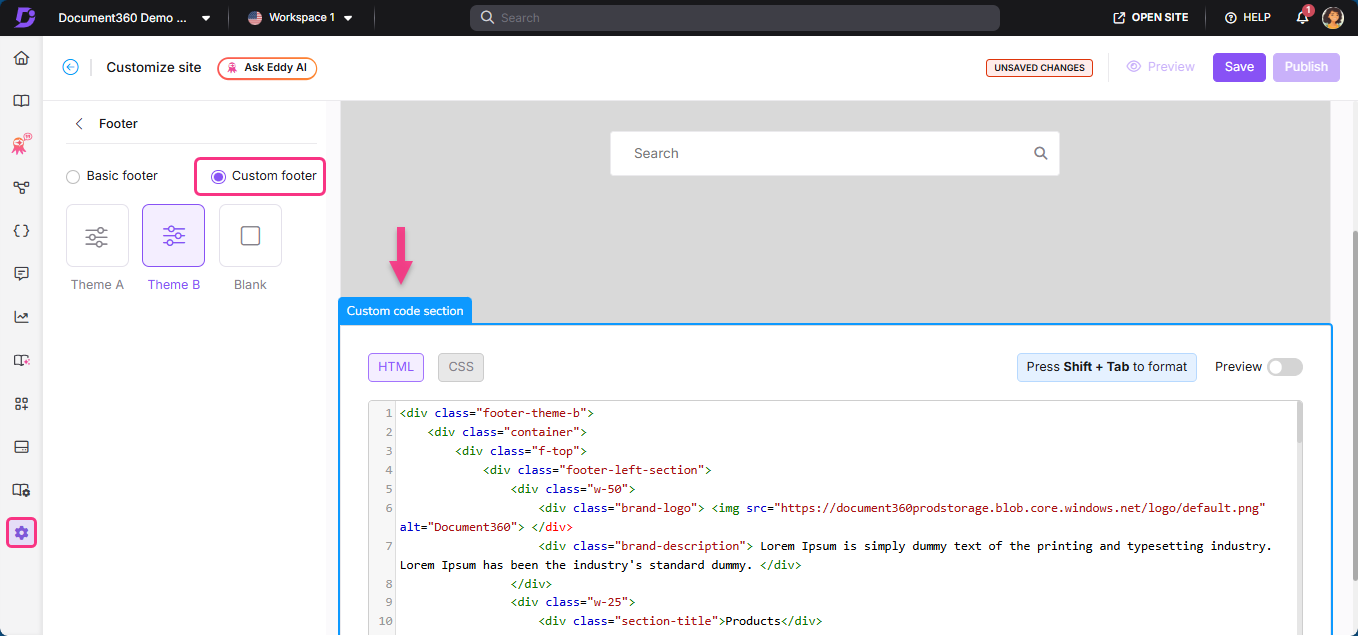1358x636 pixels.
Task: Click code line with class "f-top"
Action: coord(521,451)
